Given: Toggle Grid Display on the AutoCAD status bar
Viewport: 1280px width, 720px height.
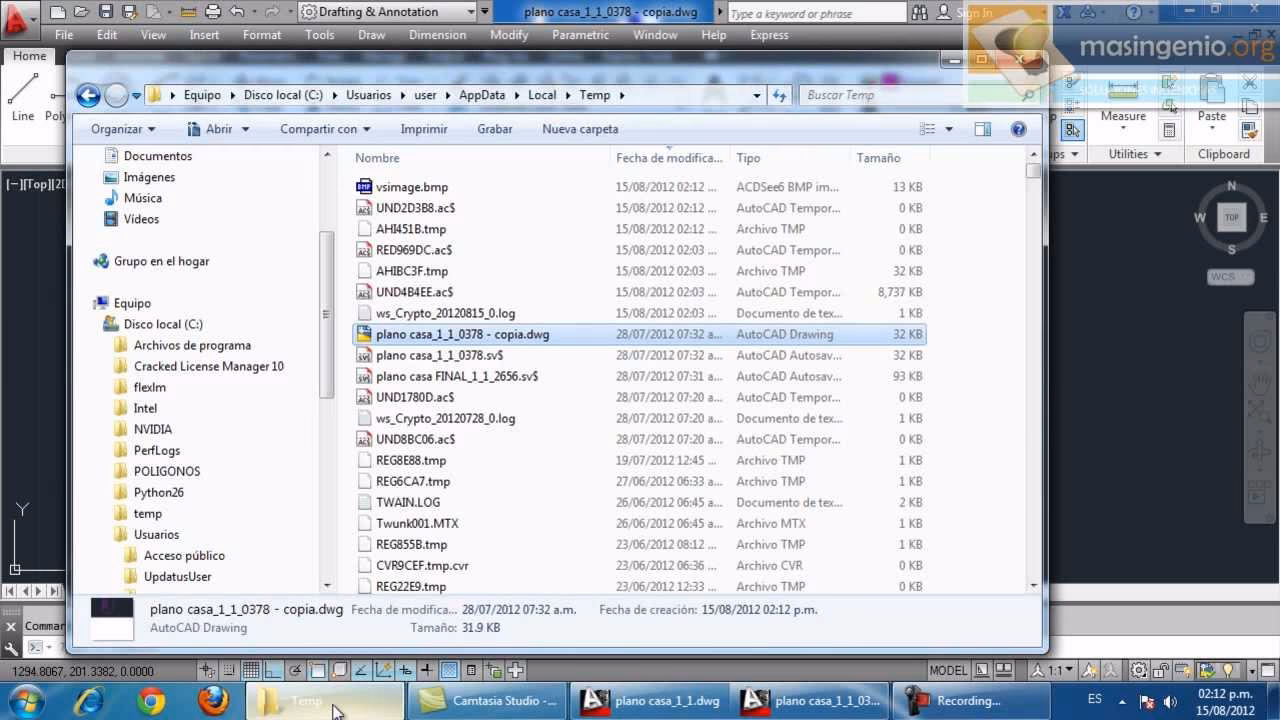Looking at the screenshot, I should 252,670.
